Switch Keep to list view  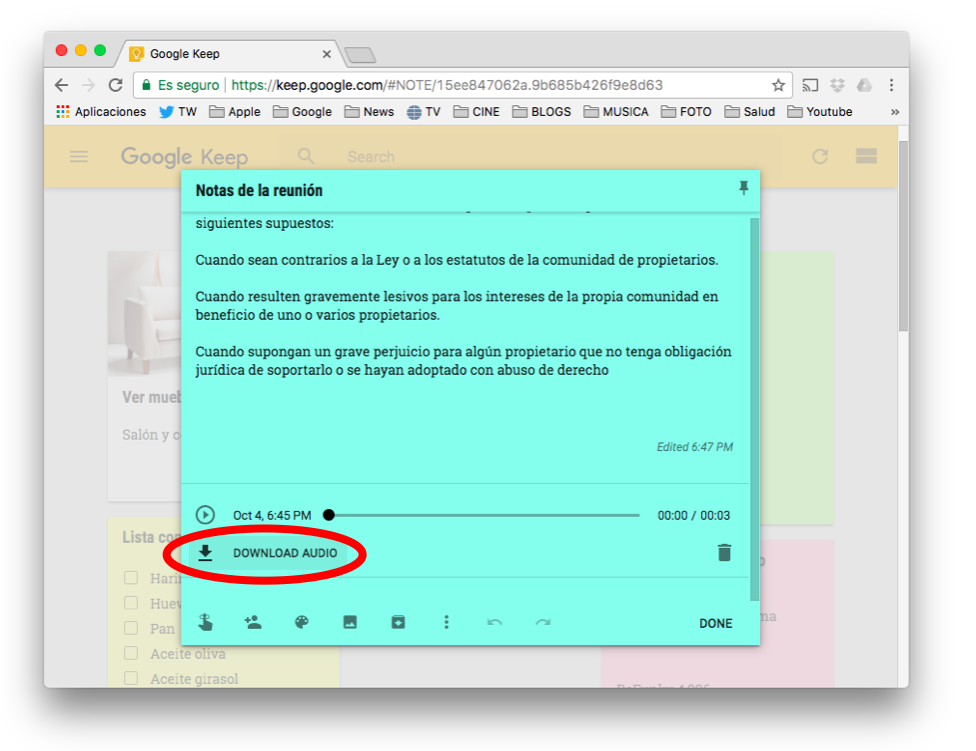pyautogui.click(x=866, y=156)
